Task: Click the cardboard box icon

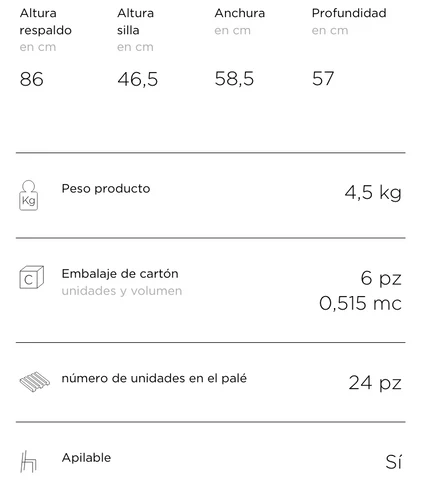Action: click(31, 277)
